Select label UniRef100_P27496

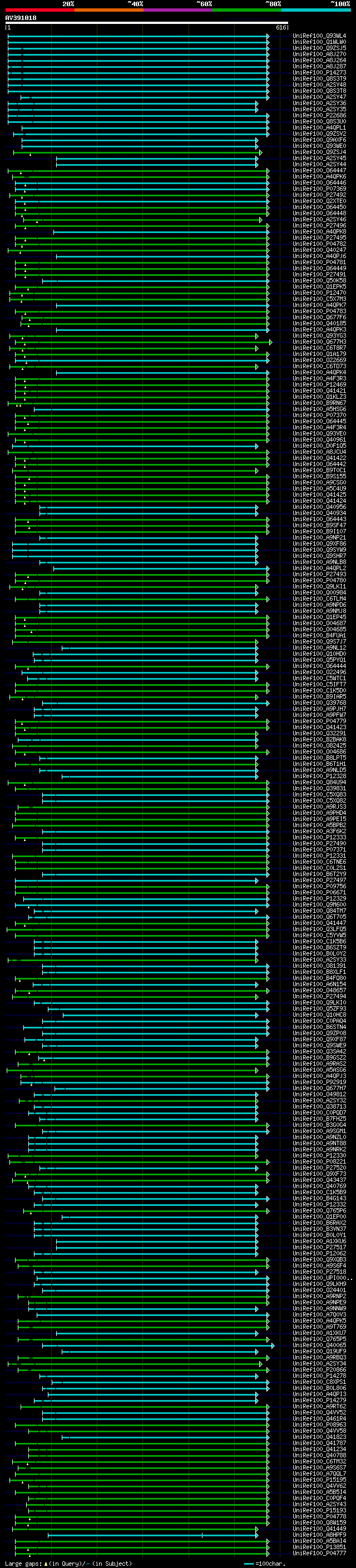pos(319,226)
